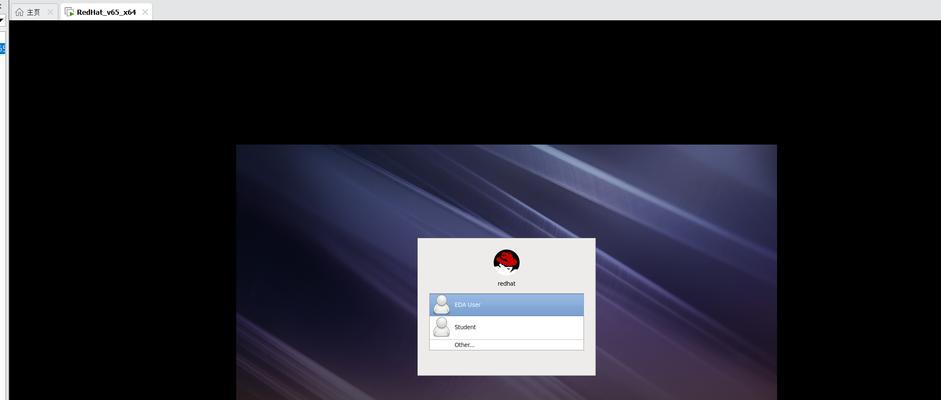Choose the Student account to log in
941x400 pixels.
tap(507, 327)
